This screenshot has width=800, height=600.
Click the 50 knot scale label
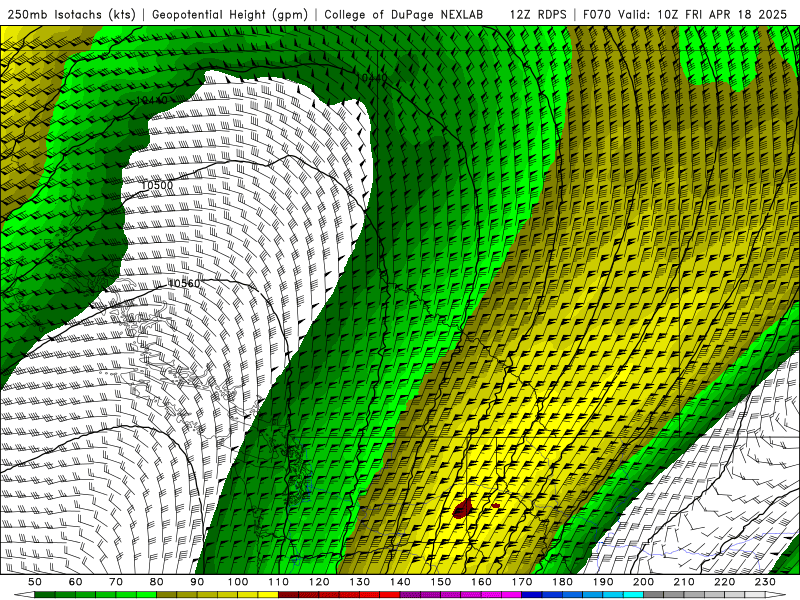(x=35, y=582)
